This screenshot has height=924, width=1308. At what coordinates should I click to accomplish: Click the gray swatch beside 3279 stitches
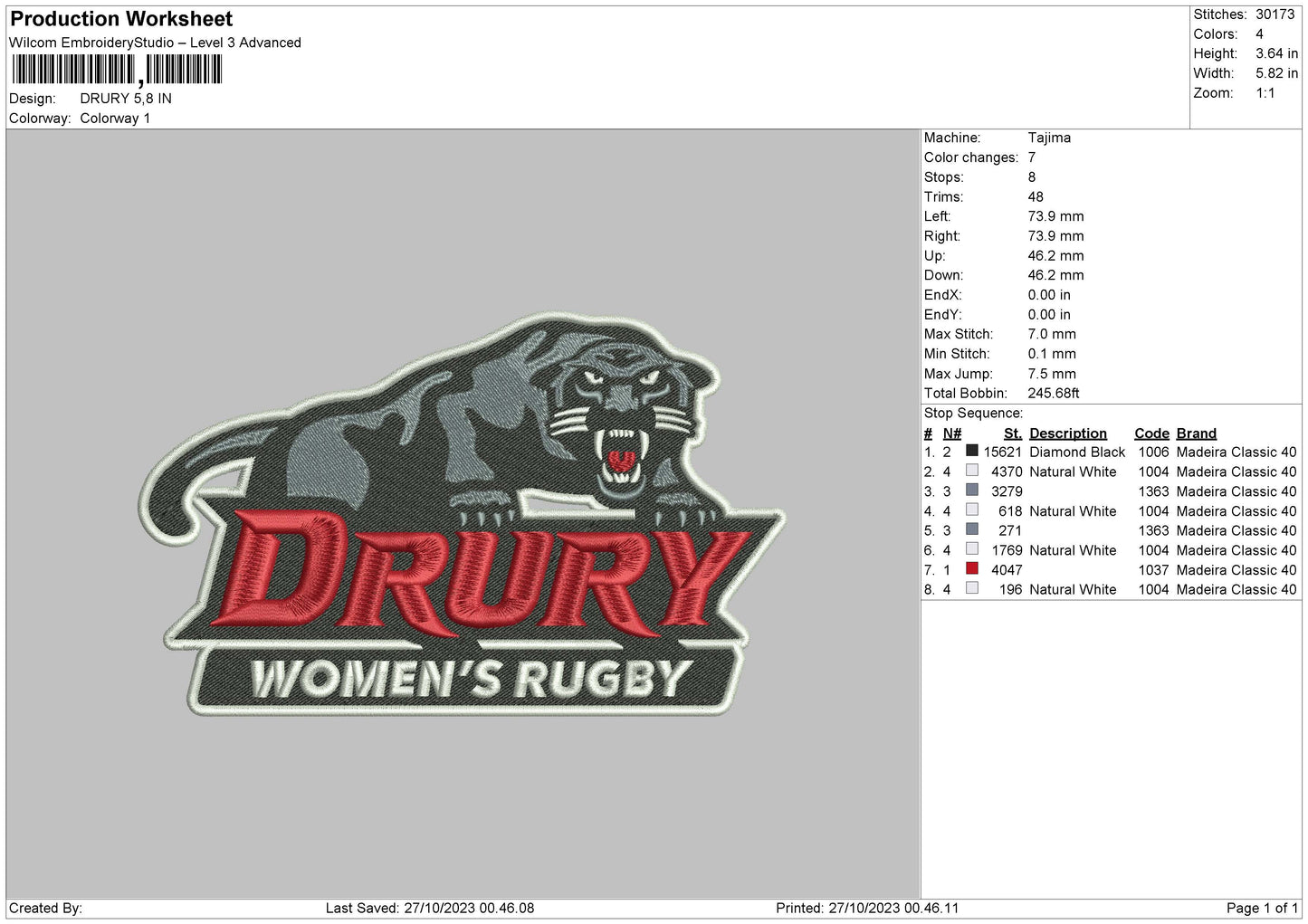click(972, 491)
